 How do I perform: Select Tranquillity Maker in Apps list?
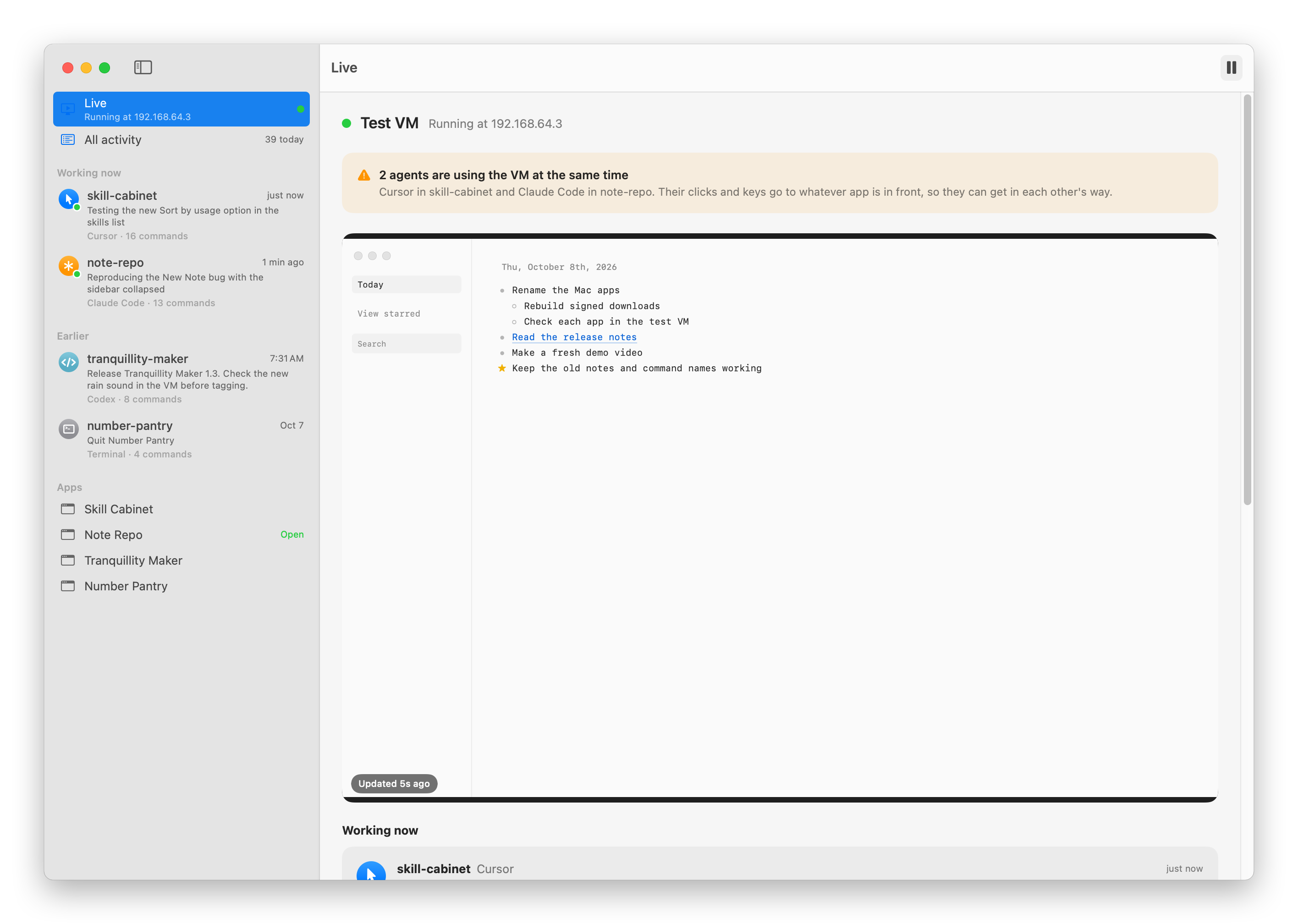click(181, 561)
